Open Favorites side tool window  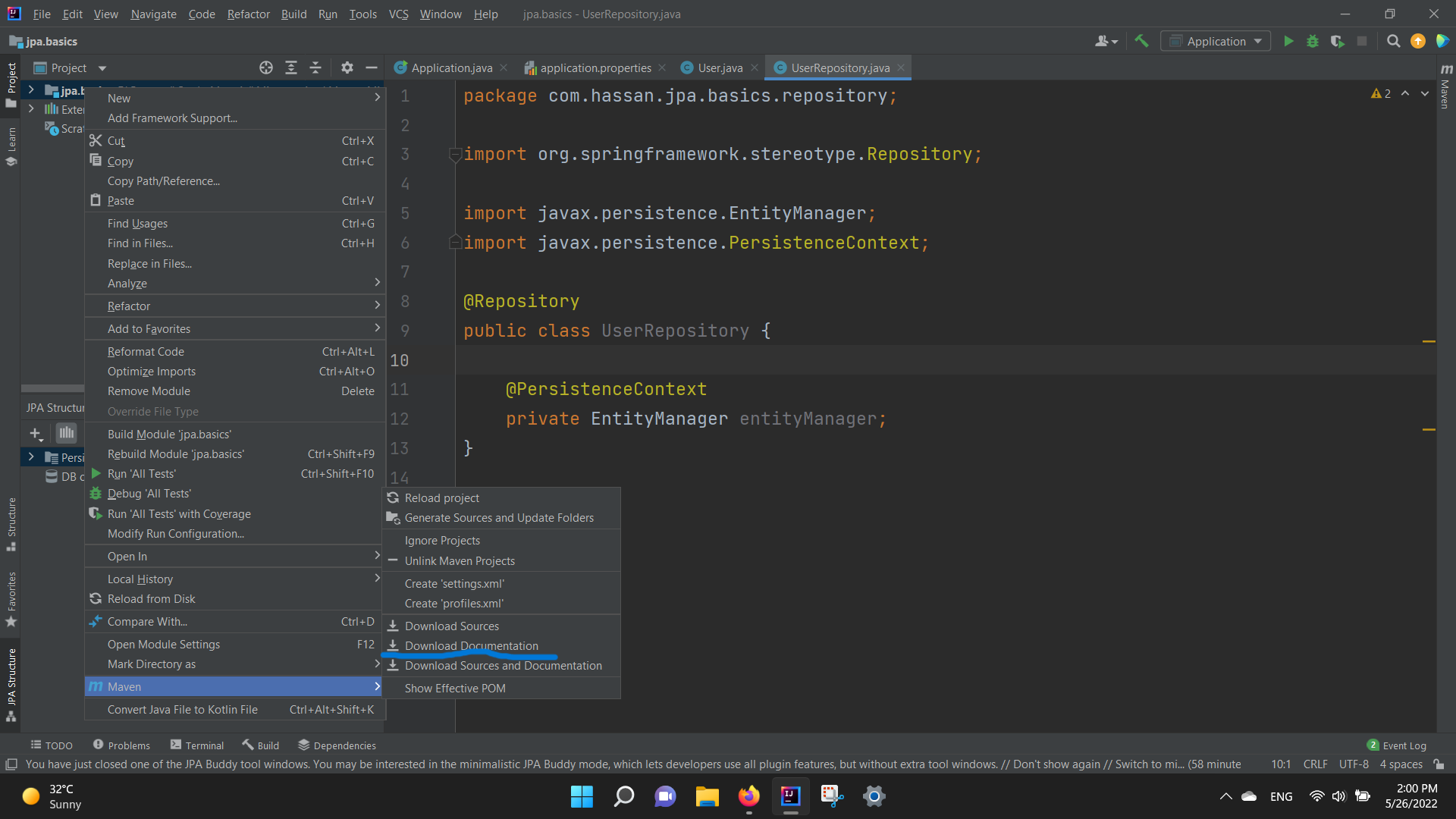click(x=11, y=599)
